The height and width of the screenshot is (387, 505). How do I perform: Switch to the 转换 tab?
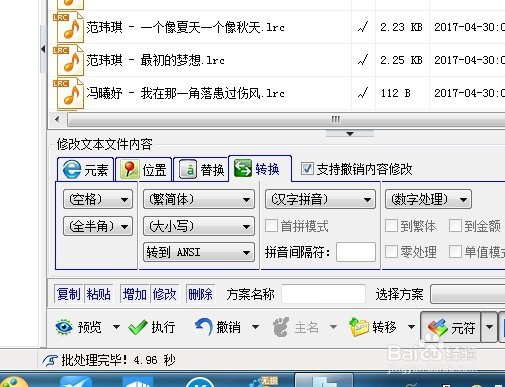260,169
